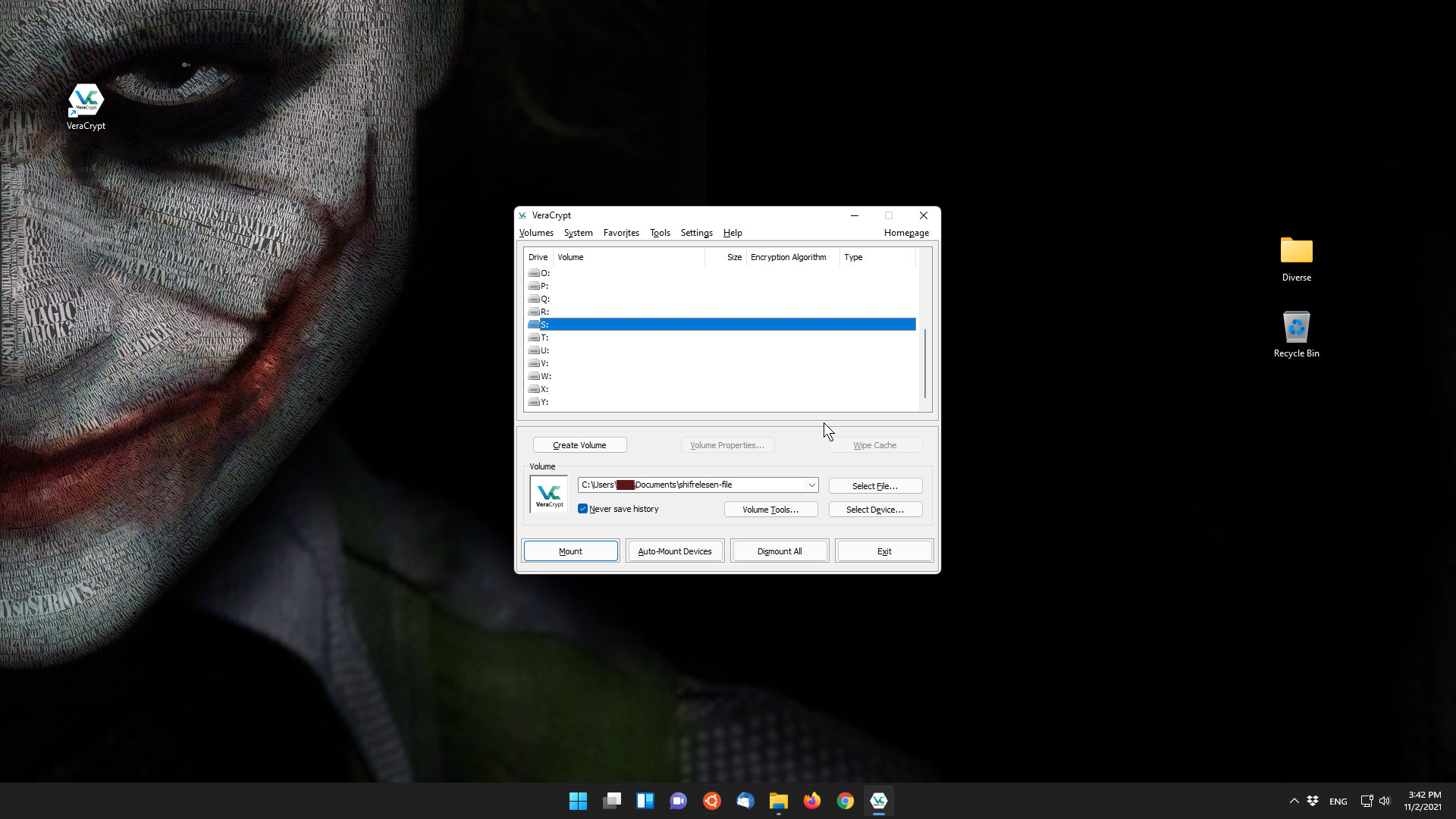Click the Select File button
1456x819 pixels.
pyautogui.click(x=874, y=486)
